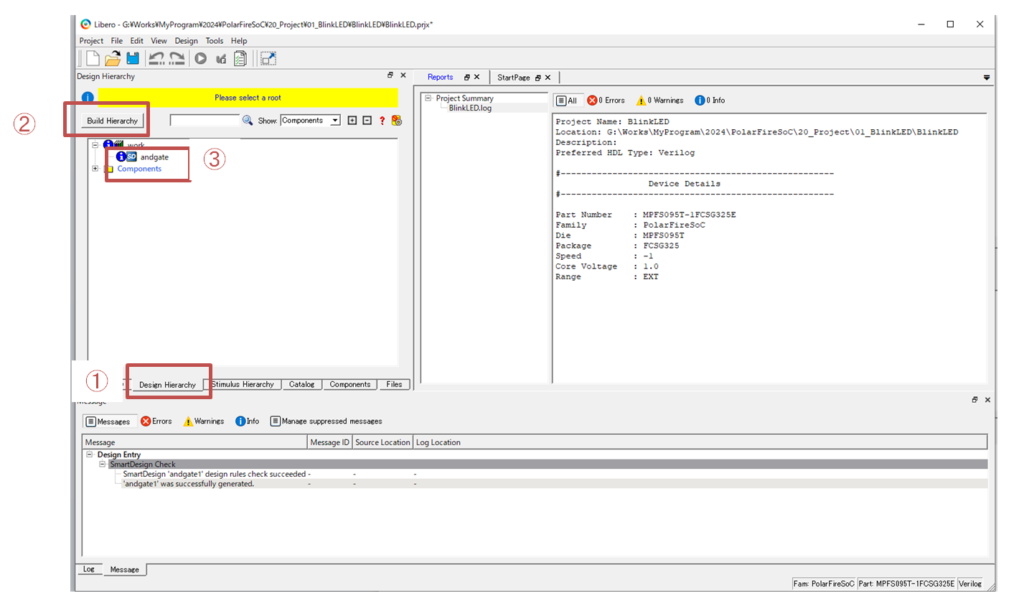The image size is (1024, 616).
Task: Click the expand all plus icon beside Show
Action: [x=352, y=120]
